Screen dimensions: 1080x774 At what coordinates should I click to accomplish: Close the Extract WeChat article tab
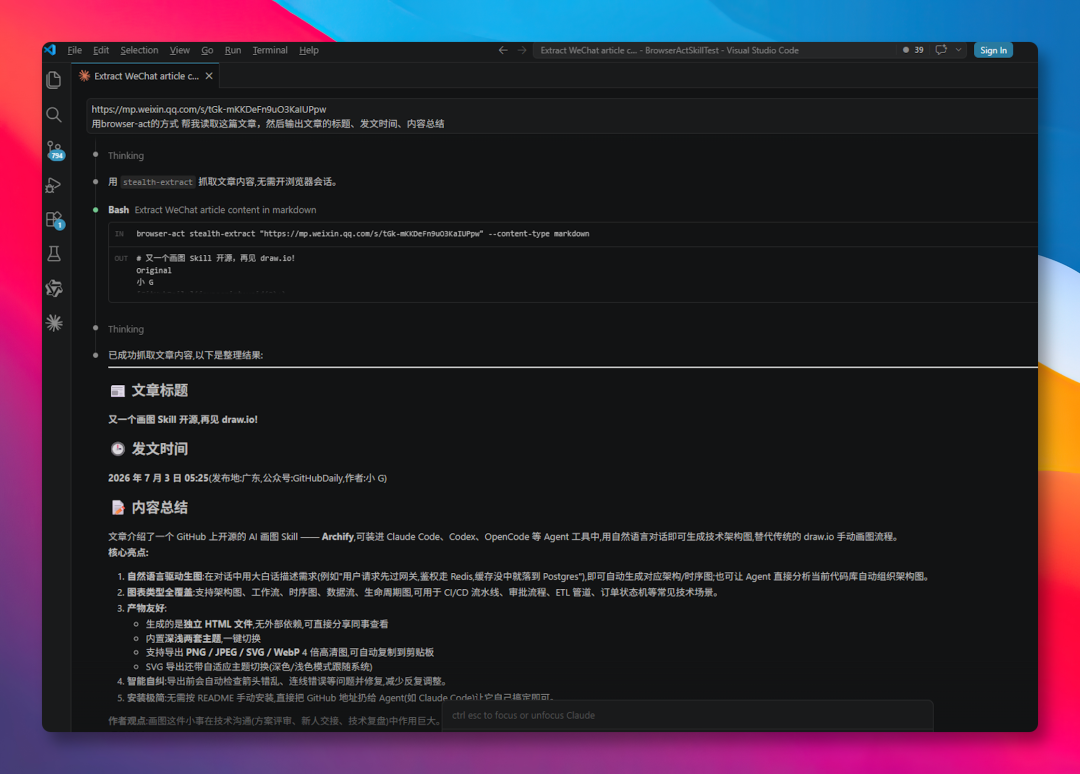(209, 76)
